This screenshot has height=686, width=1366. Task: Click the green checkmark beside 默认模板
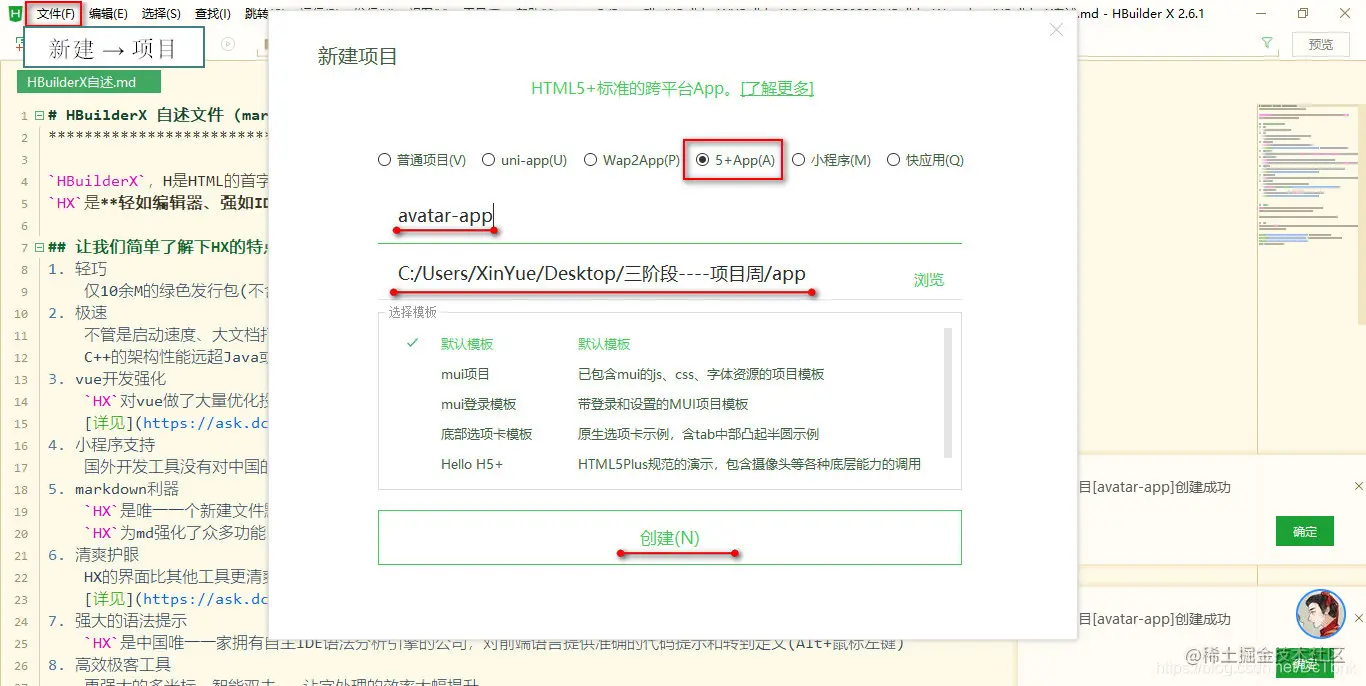[413, 343]
